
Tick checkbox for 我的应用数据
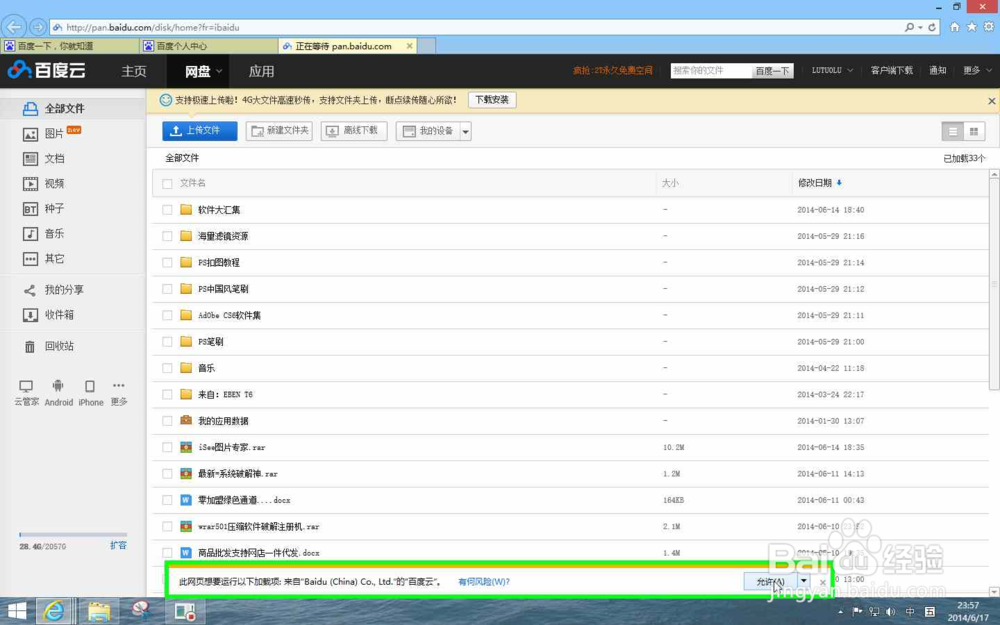click(167, 421)
